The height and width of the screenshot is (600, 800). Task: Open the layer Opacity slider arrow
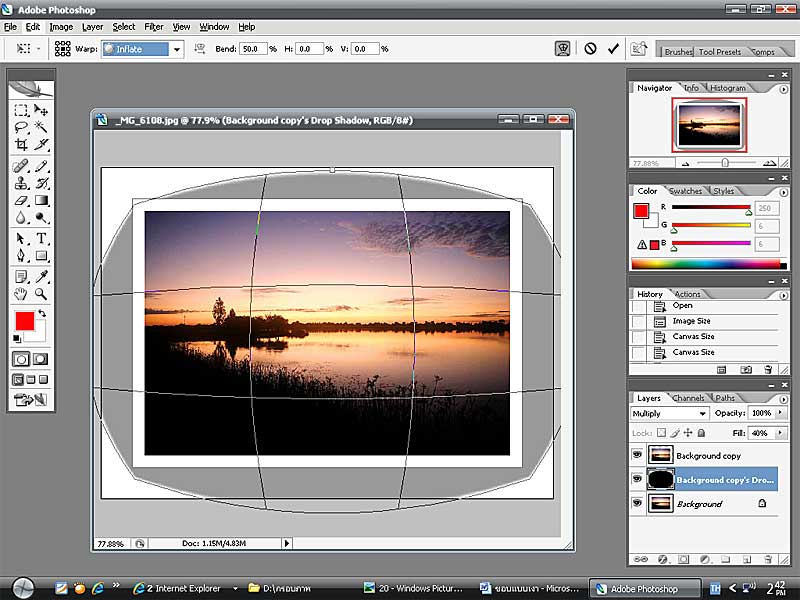click(780, 412)
